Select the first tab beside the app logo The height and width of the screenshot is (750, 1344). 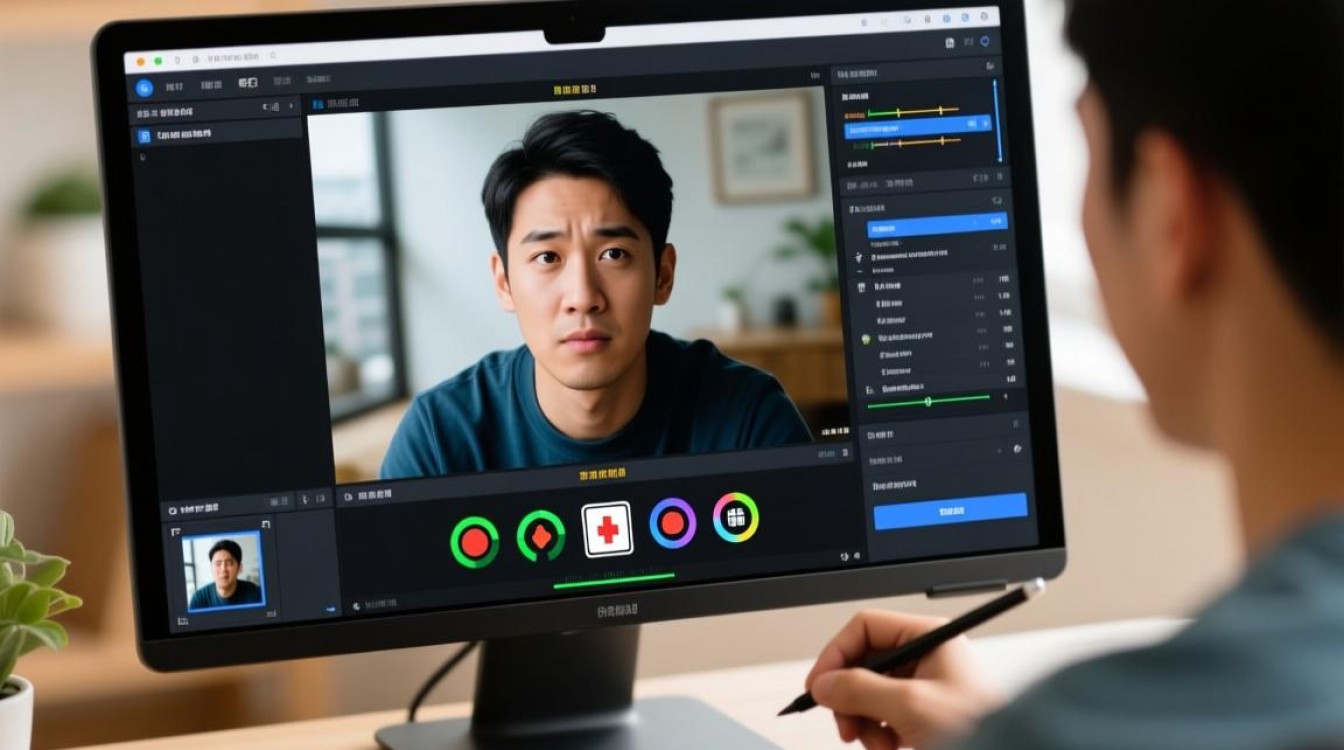174,87
